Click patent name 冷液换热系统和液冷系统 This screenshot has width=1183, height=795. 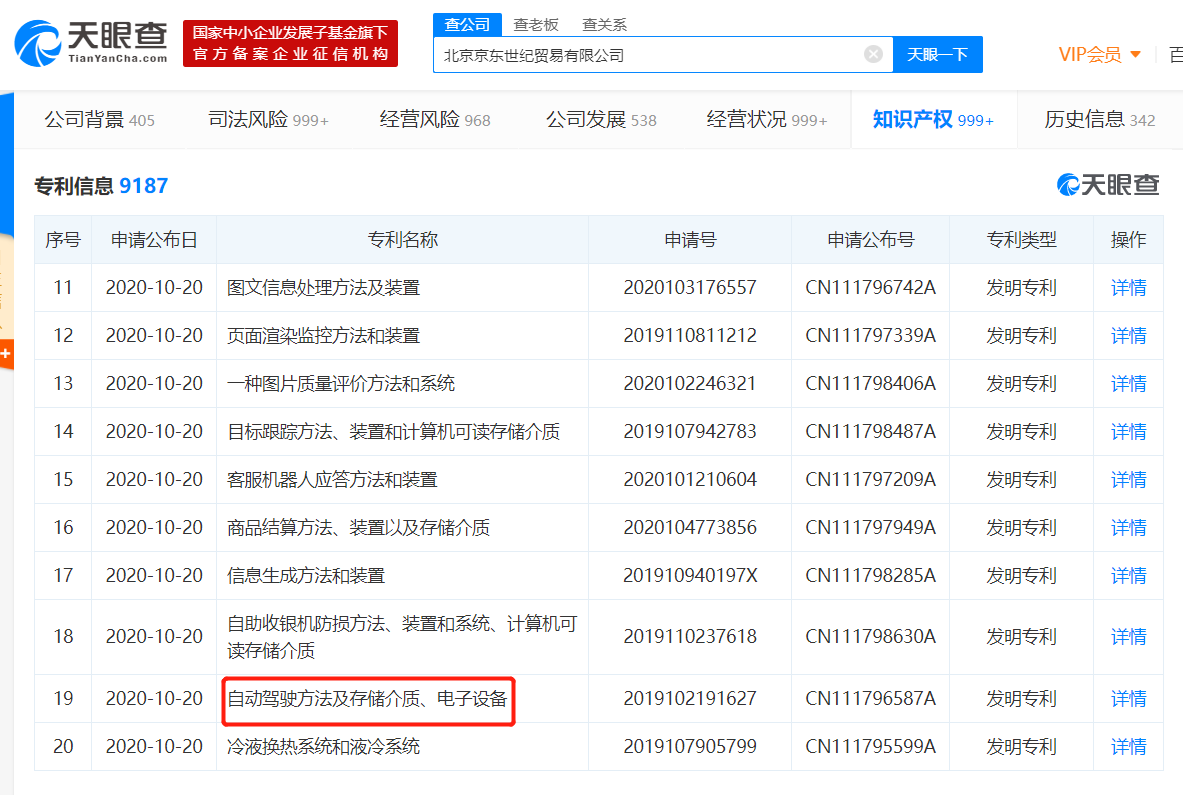coord(323,747)
